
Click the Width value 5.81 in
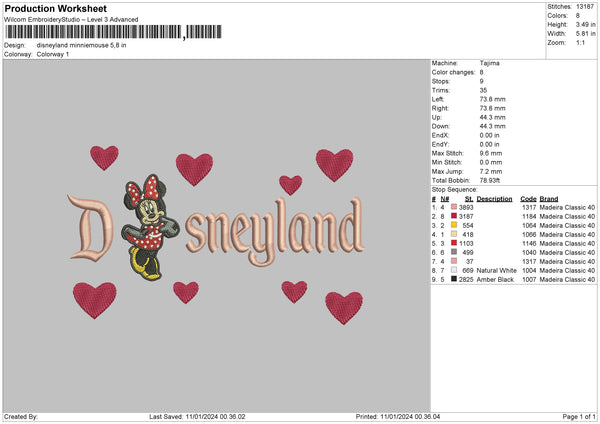[585, 34]
